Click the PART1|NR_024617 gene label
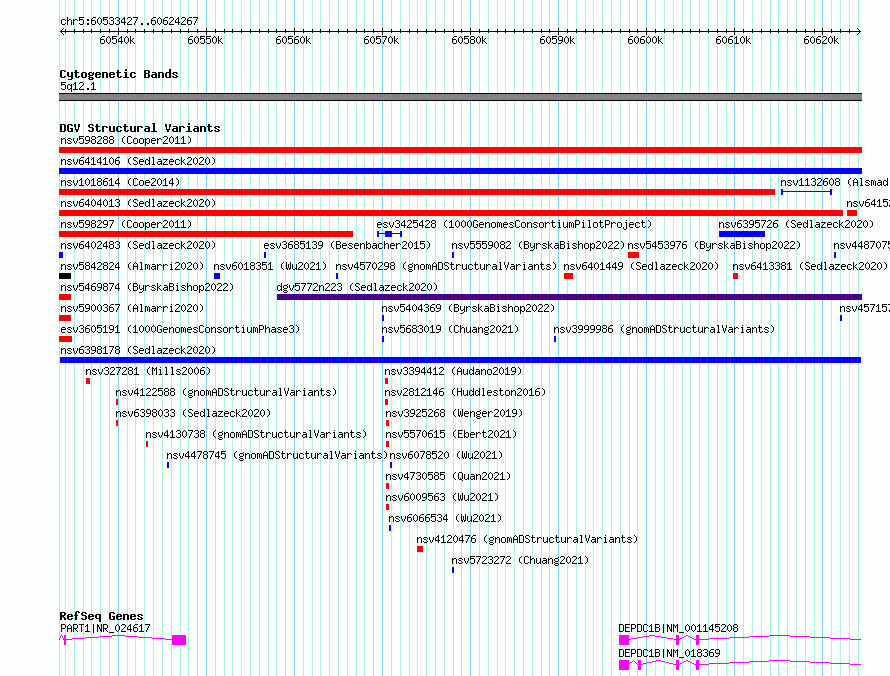 105,628
